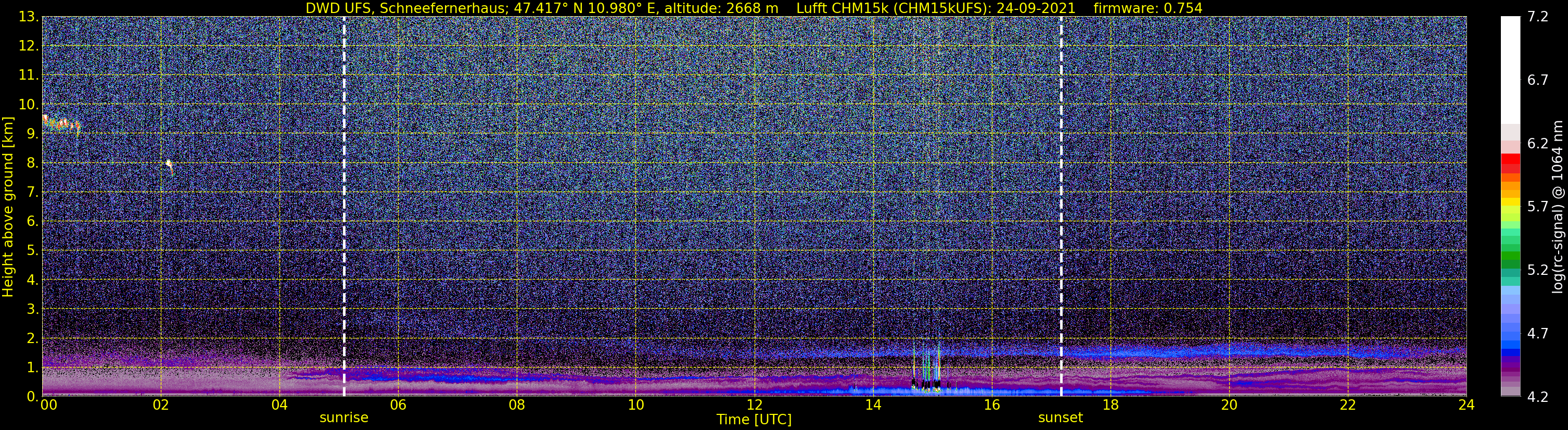Click the y-axis tick label 4
Viewport: 1568px width, 430px height.
[x=32, y=280]
